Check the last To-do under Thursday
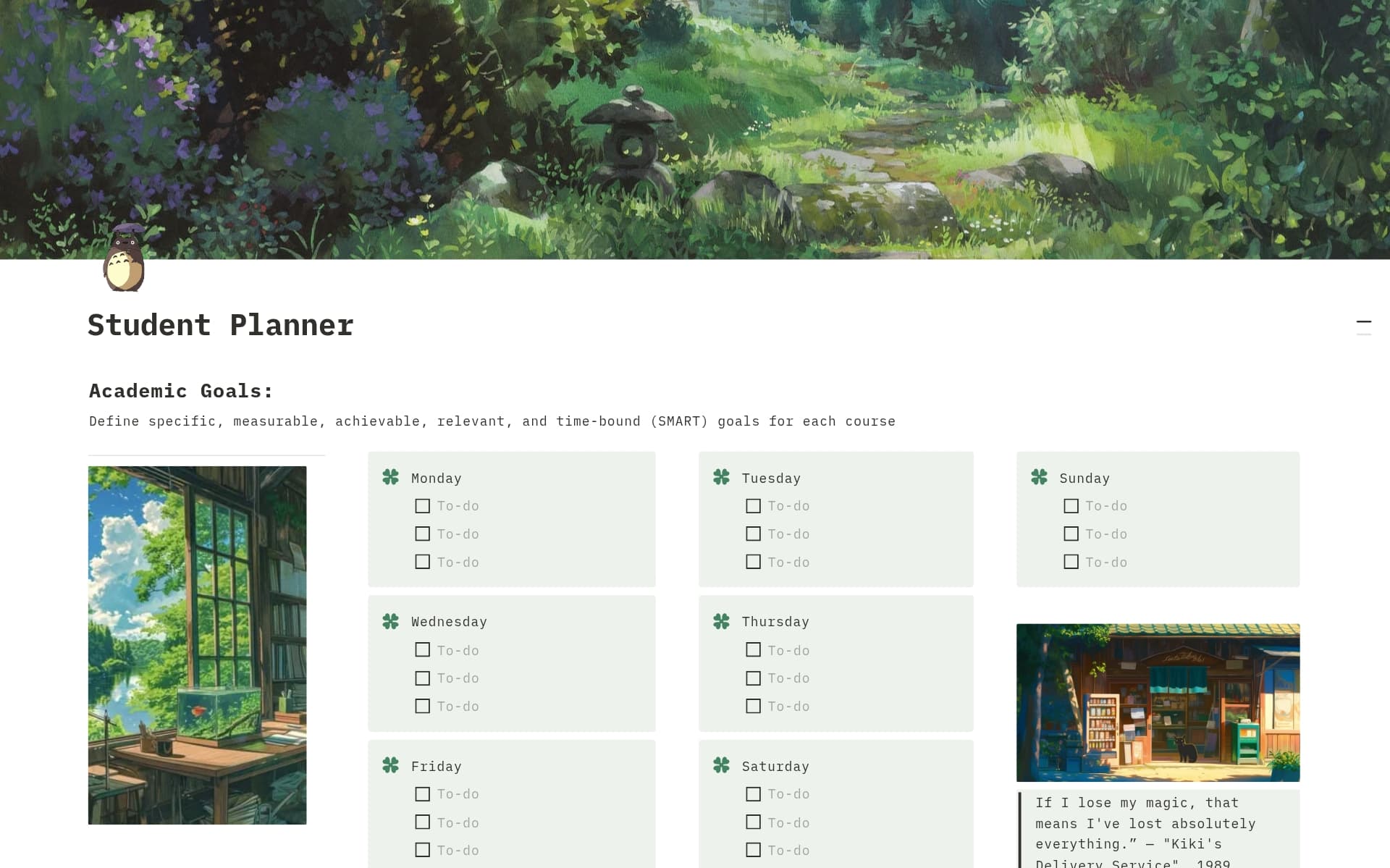Image resolution: width=1390 pixels, height=868 pixels. (753, 706)
